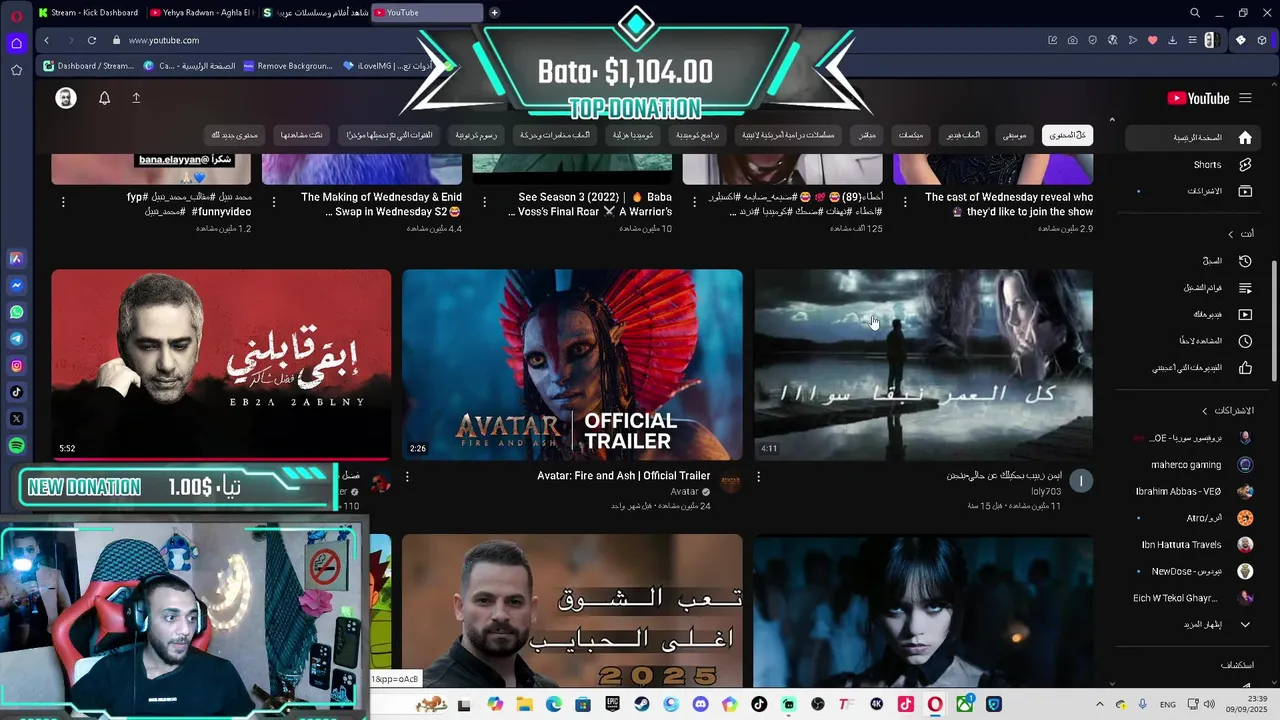Open WhatsApp in Opera sidebar
This screenshot has width=1280, height=720.
tap(16, 312)
